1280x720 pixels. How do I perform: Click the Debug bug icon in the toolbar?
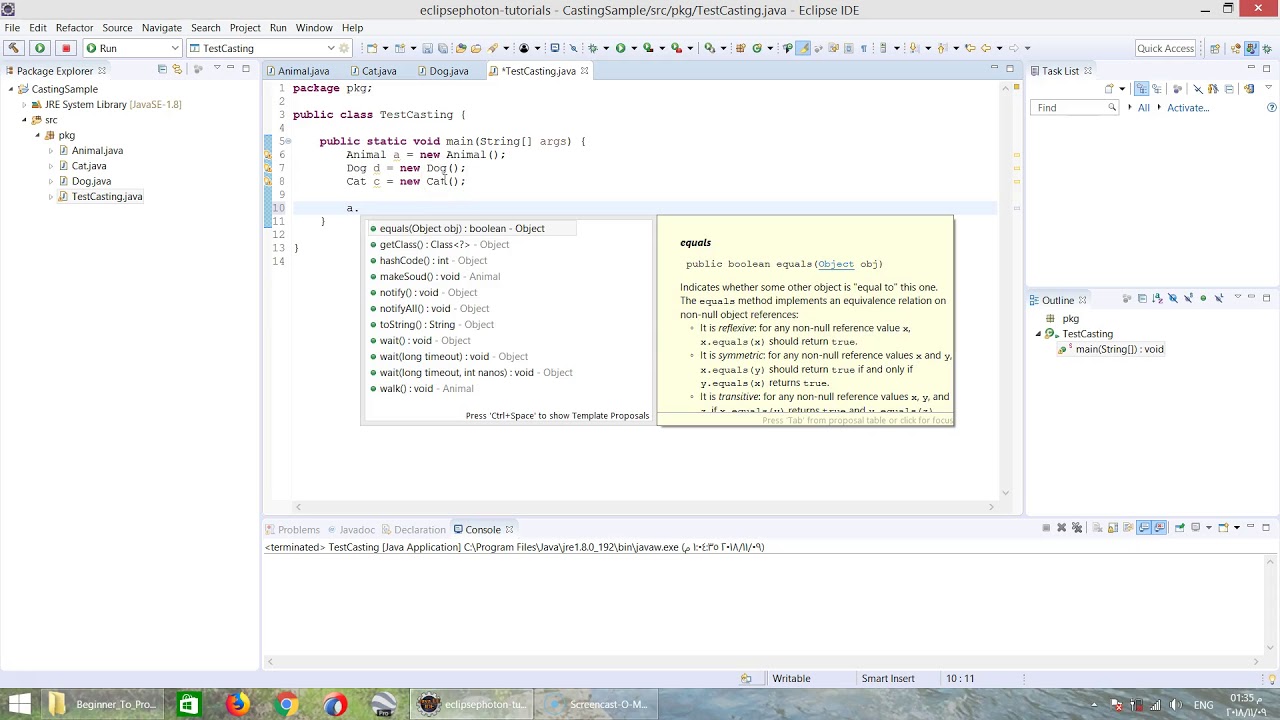592,48
